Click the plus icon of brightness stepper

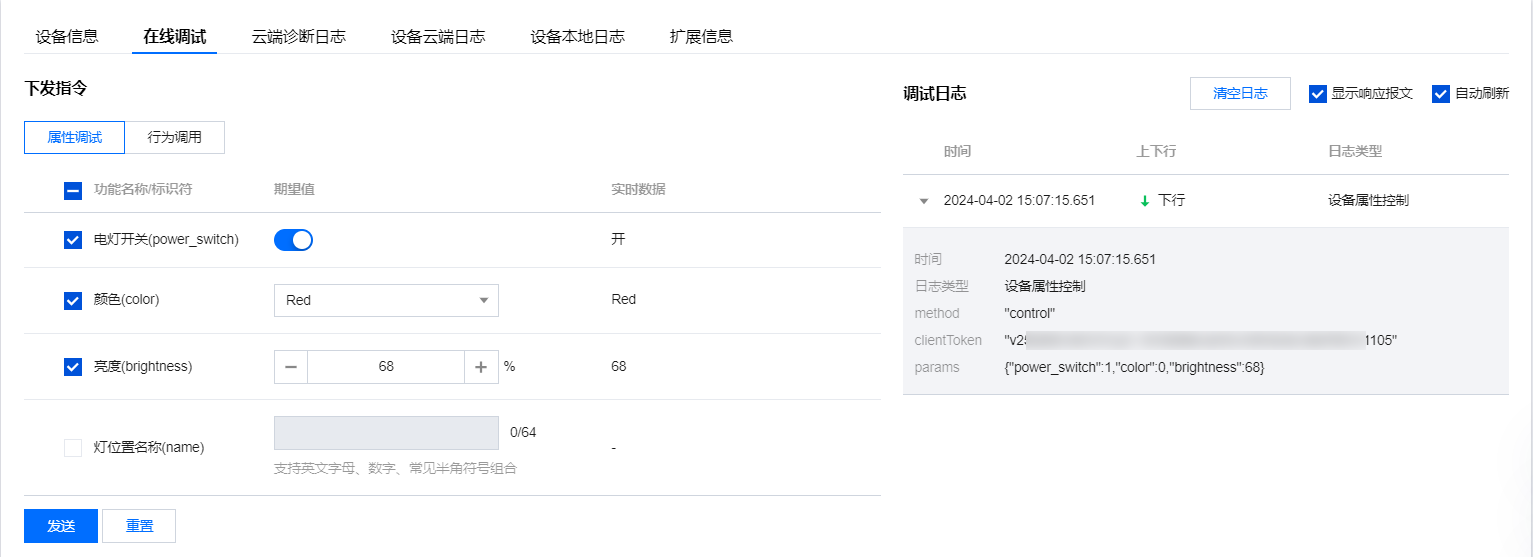481,367
